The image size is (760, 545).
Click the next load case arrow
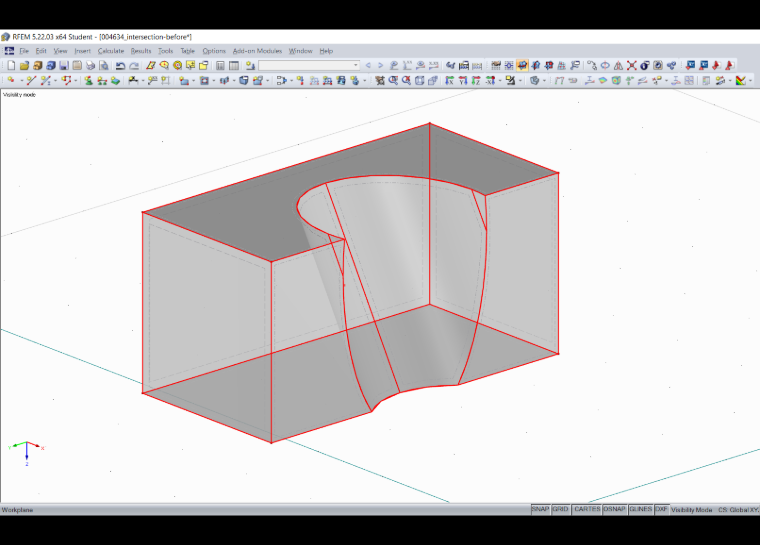point(380,65)
